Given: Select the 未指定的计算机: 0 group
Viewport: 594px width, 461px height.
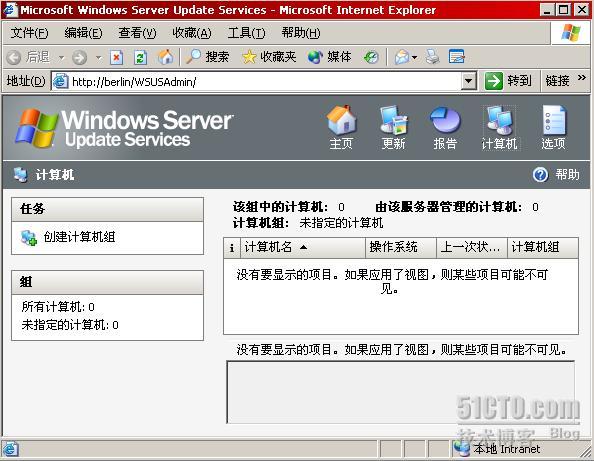Looking at the screenshot, I should point(70,325).
